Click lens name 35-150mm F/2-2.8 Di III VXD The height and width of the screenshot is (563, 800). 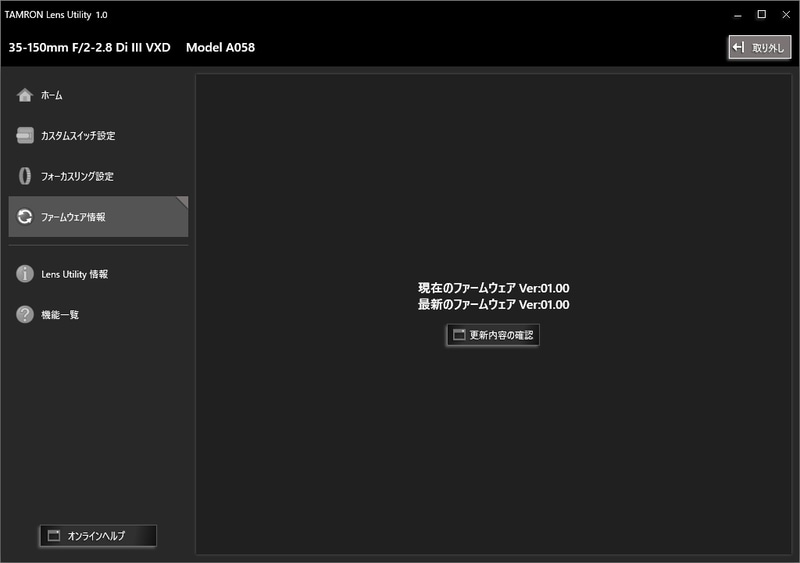point(89,47)
